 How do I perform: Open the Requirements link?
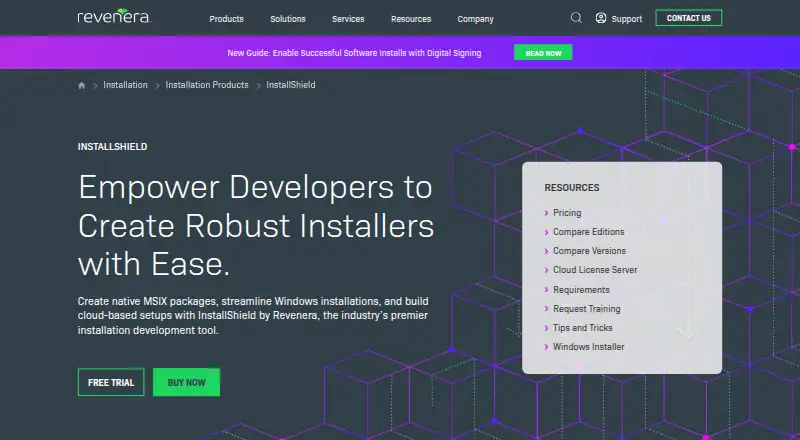(581, 289)
